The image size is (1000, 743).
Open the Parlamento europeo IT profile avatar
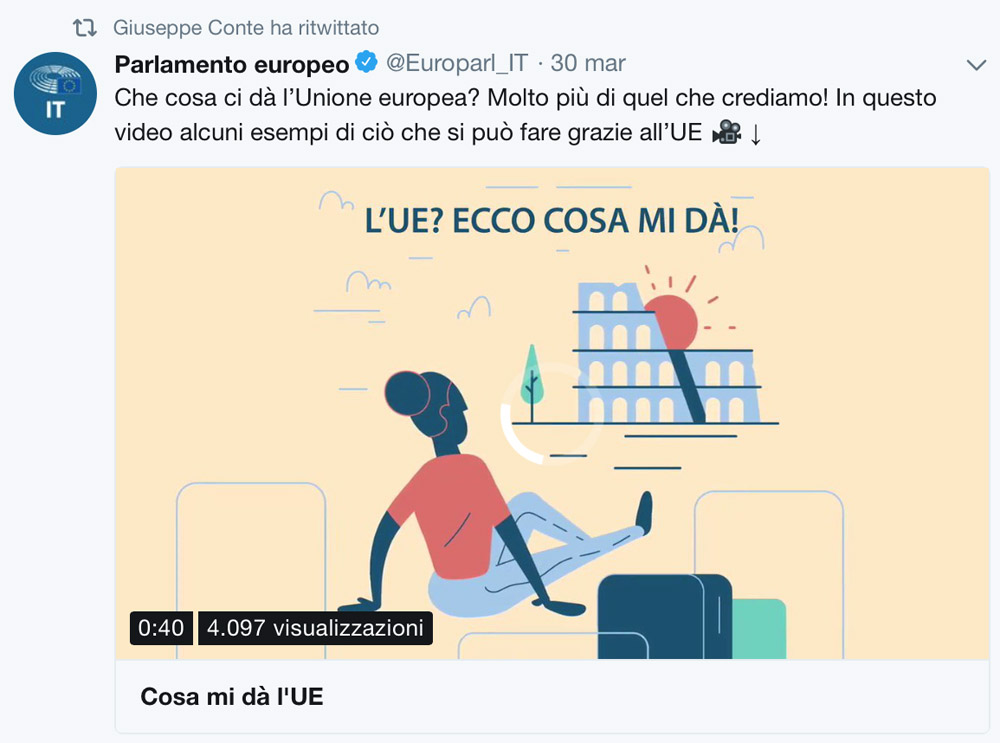pos(55,93)
